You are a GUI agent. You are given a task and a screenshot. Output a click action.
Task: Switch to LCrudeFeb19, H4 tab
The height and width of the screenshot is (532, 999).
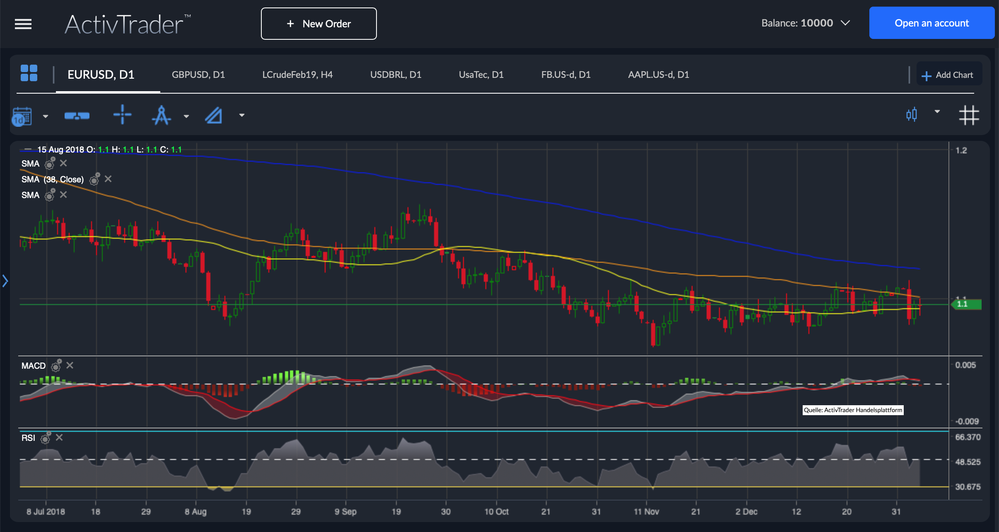(x=298, y=75)
